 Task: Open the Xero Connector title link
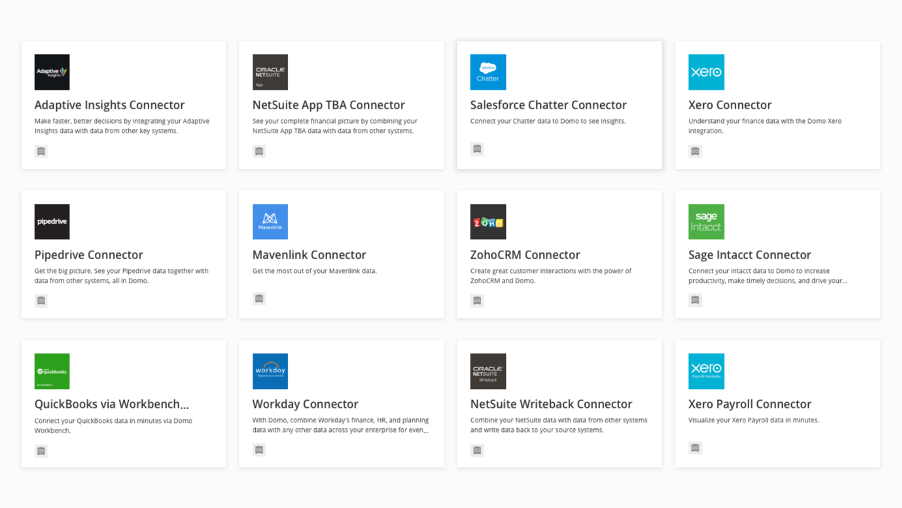click(730, 105)
